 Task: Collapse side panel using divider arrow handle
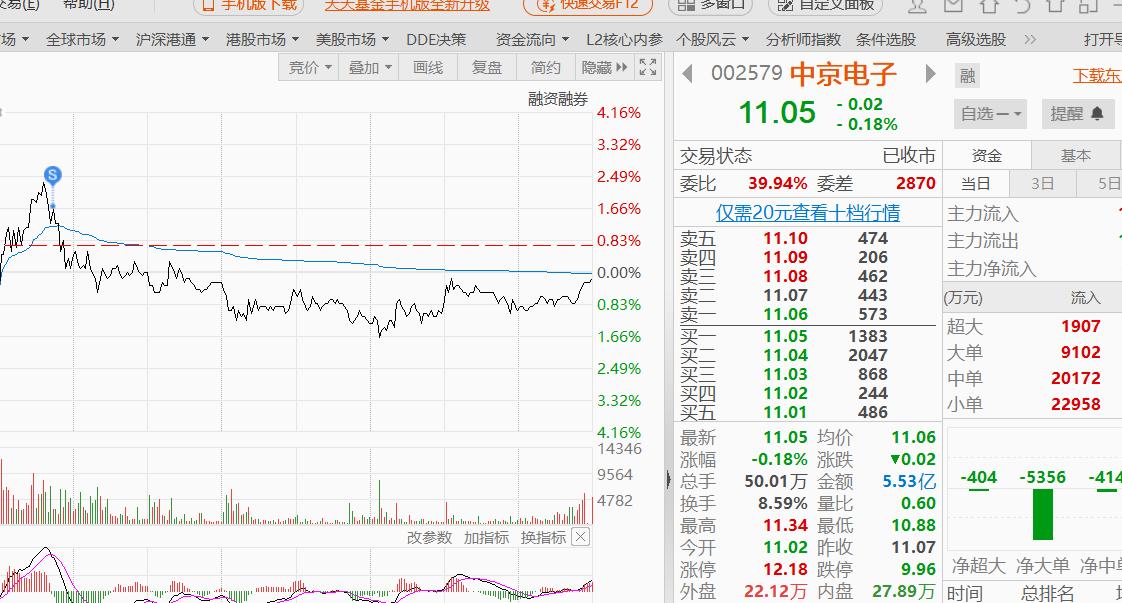(668, 480)
